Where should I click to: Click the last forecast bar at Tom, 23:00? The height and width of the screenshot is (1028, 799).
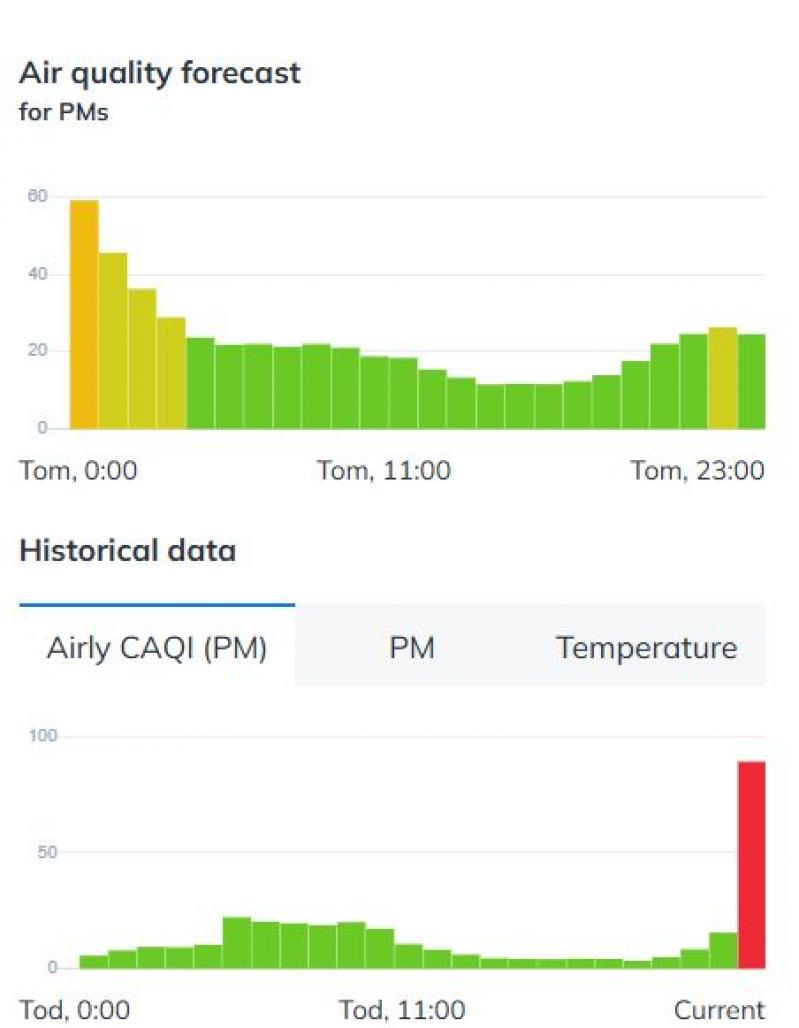(x=752, y=382)
